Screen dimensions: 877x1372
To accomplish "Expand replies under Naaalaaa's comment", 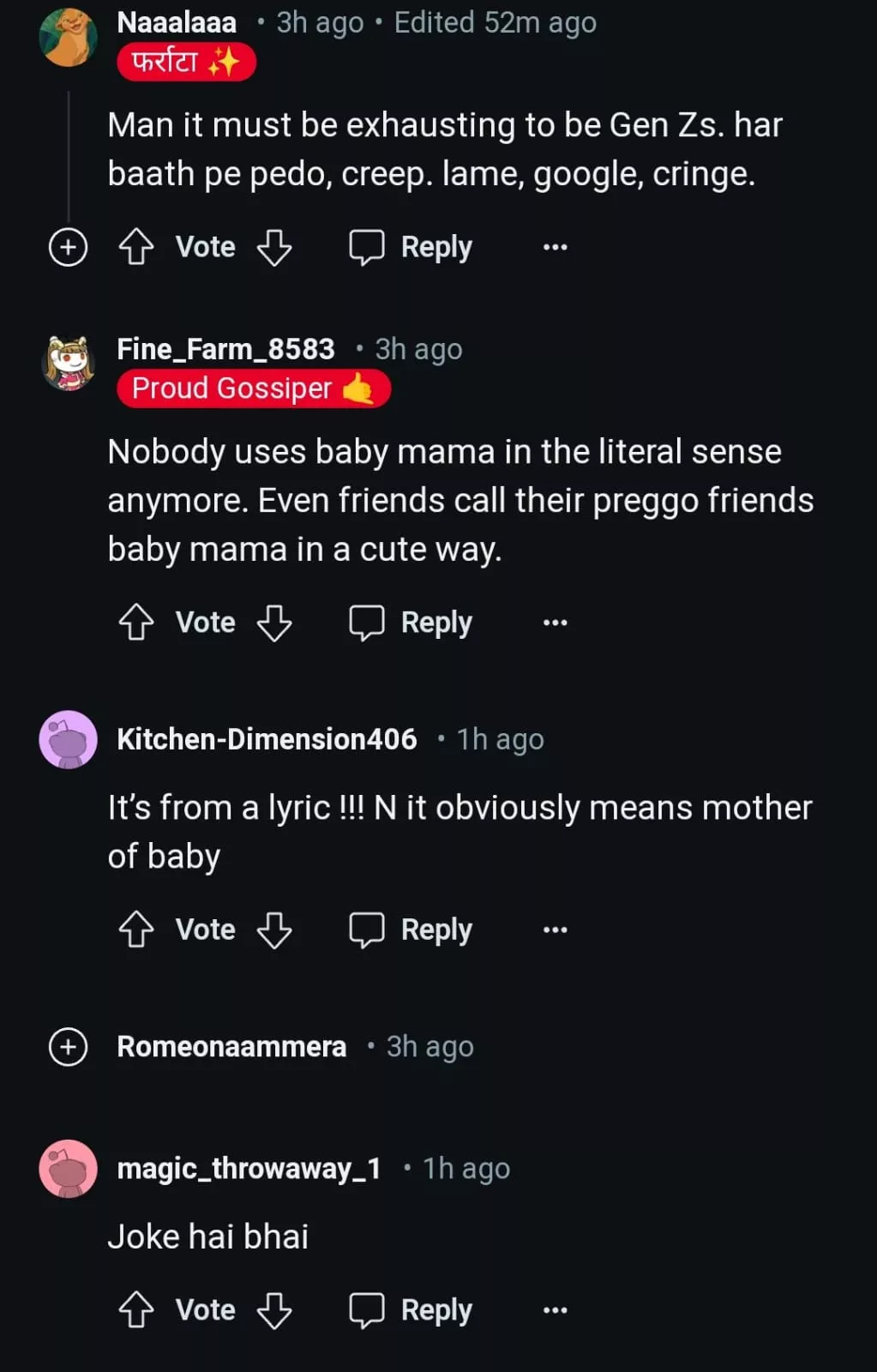I will [69, 247].
